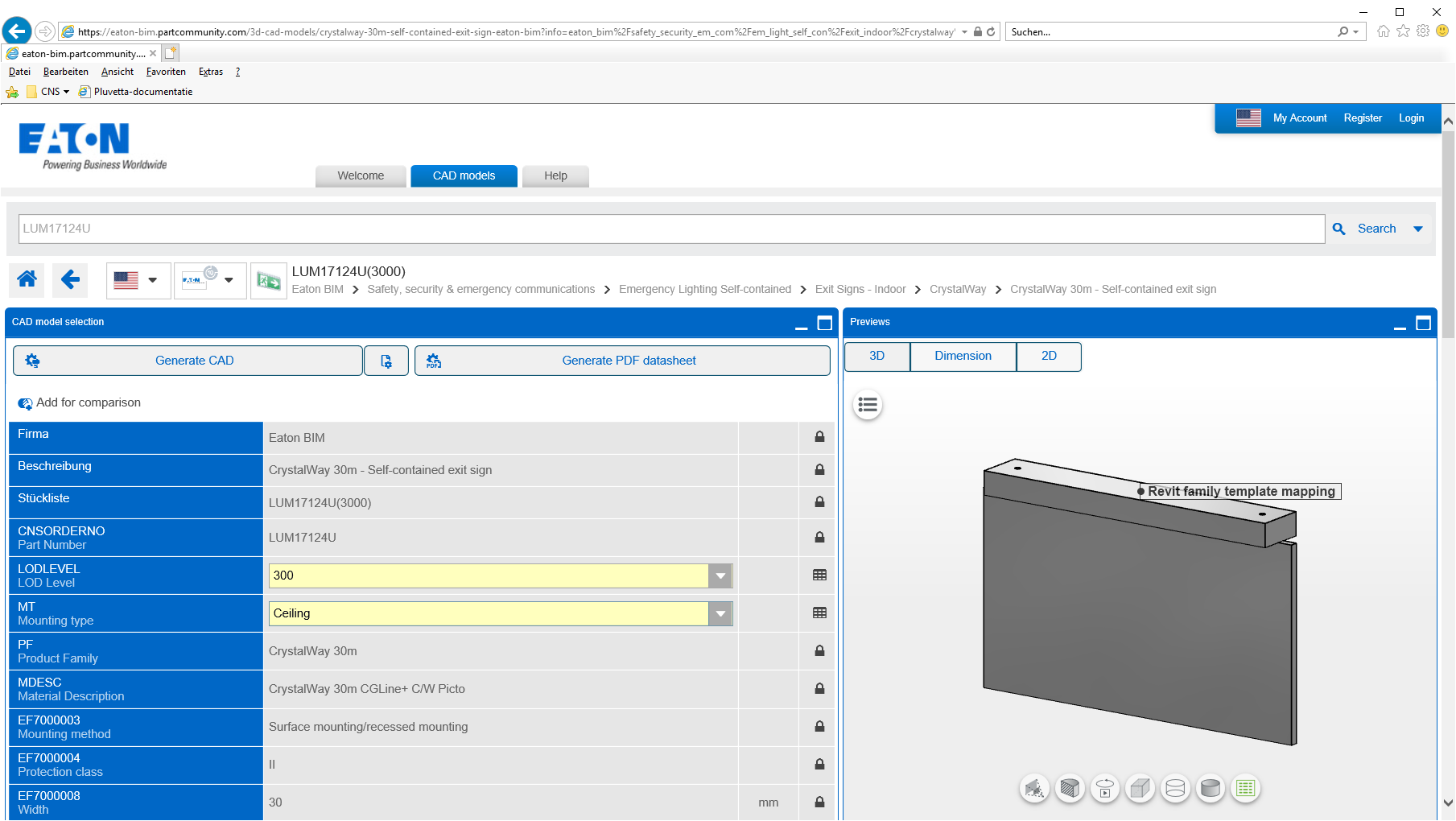Open the 3D viewer list menu button
Image resolution: width=1456 pixels, height=821 pixels.
868,405
